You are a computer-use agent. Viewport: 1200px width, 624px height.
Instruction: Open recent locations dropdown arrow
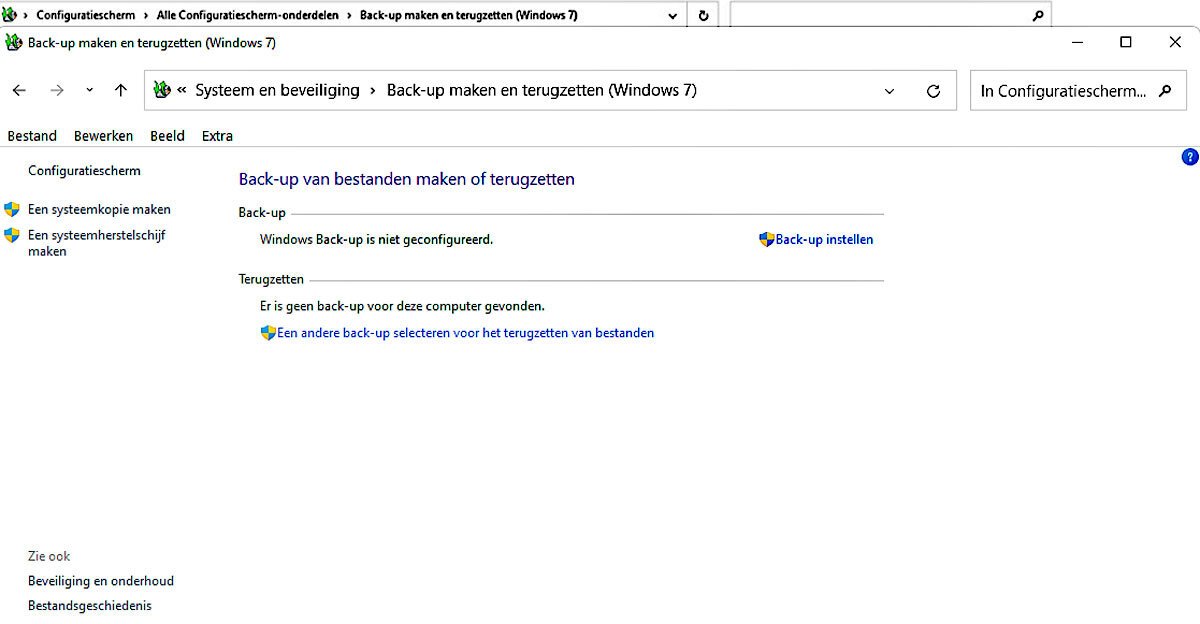click(89, 90)
